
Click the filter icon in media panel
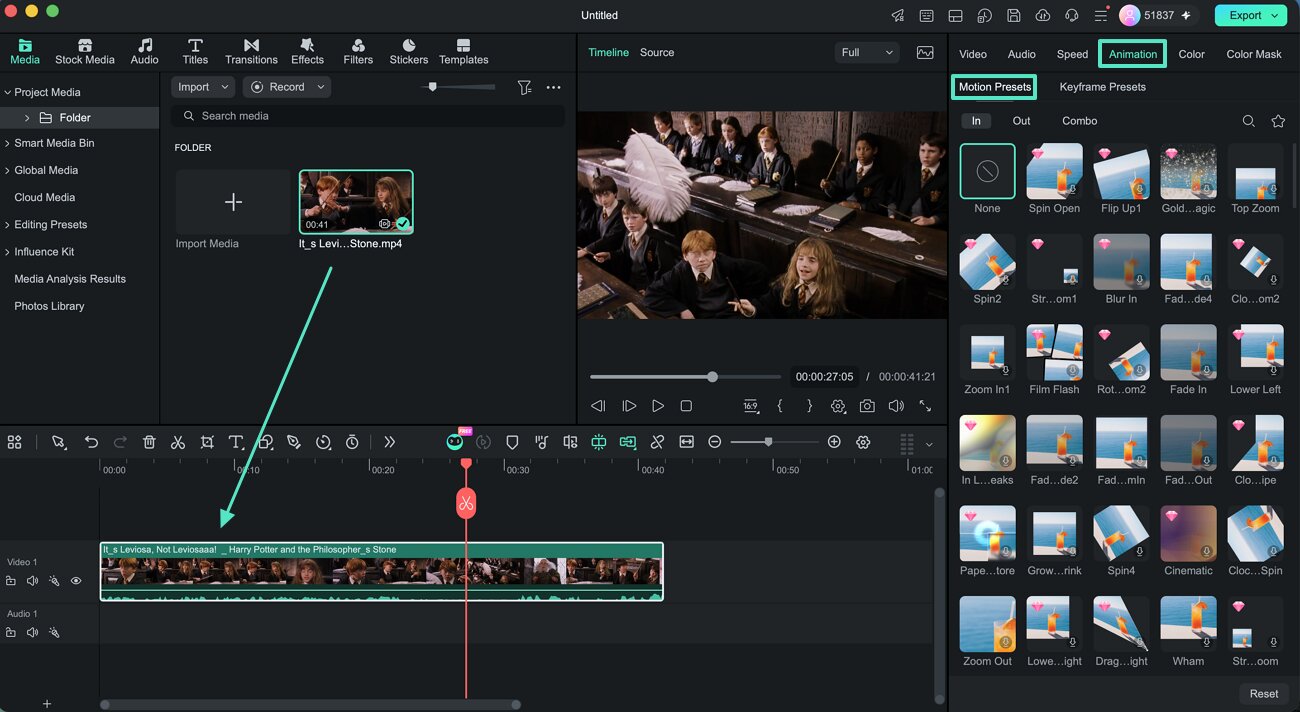pyautogui.click(x=524, y=87)
